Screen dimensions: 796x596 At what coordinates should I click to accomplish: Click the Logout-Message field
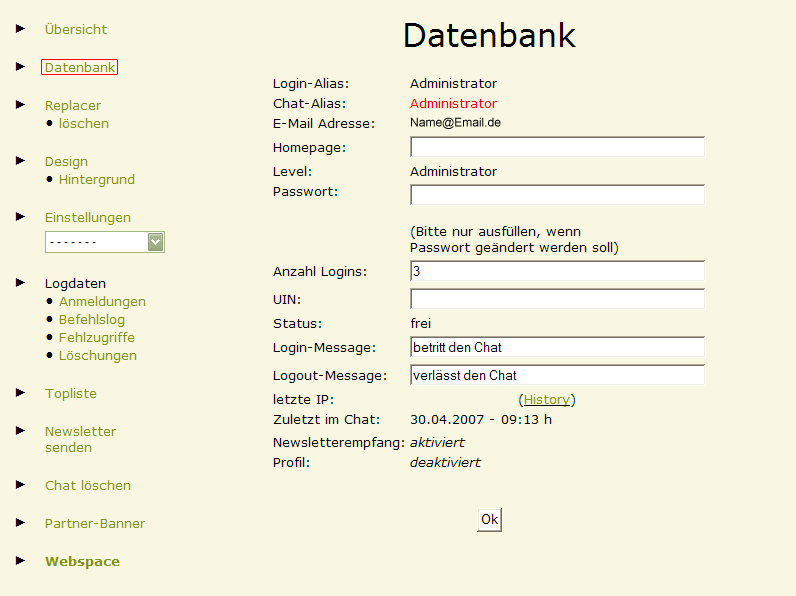[557, 375]
